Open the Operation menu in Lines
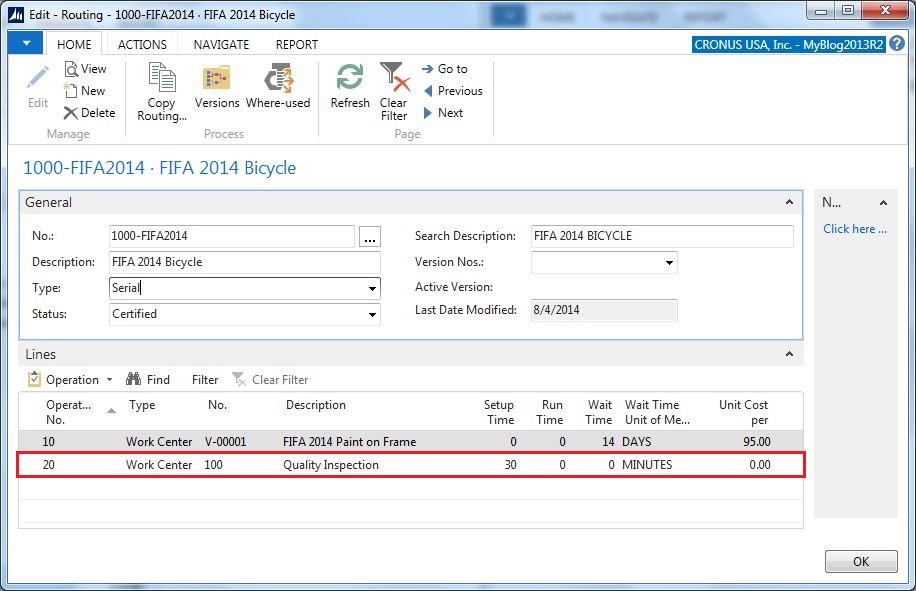The width and height of the screenshot is (916, 591). tap(70, 380)
